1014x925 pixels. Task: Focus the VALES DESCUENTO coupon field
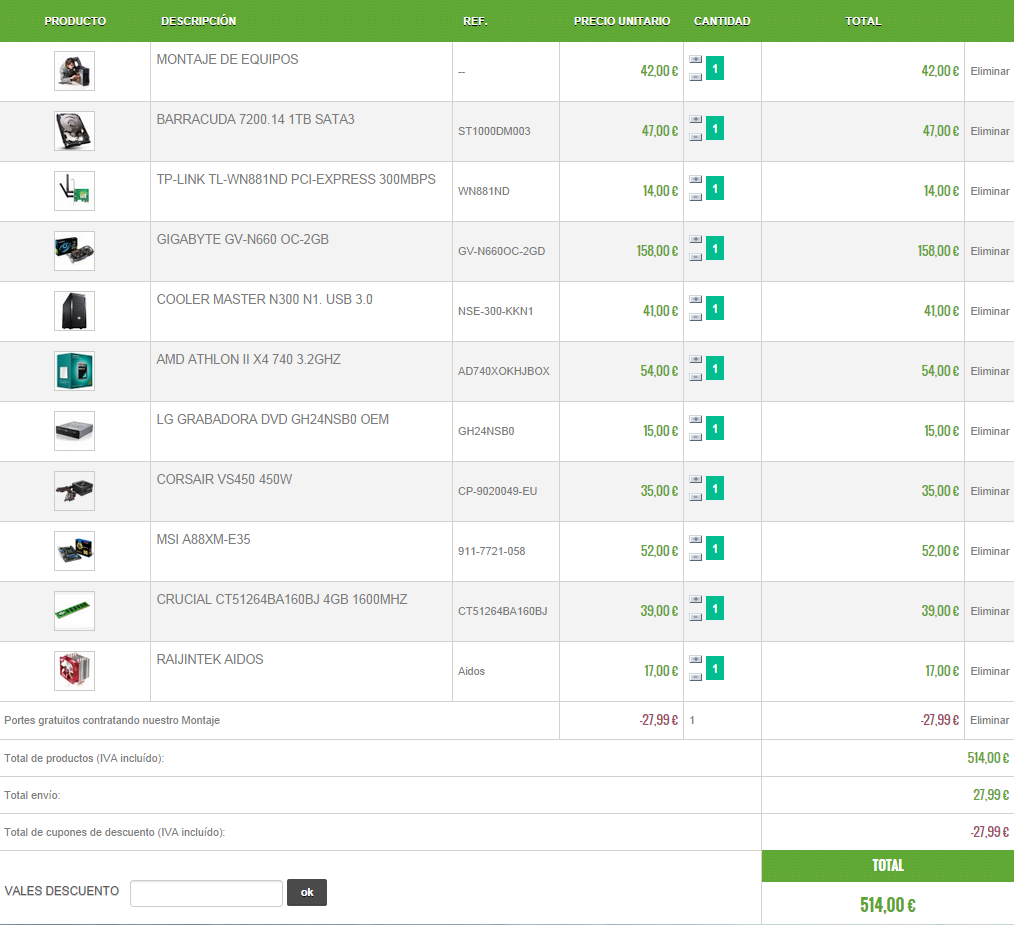(x=206, y=893)
